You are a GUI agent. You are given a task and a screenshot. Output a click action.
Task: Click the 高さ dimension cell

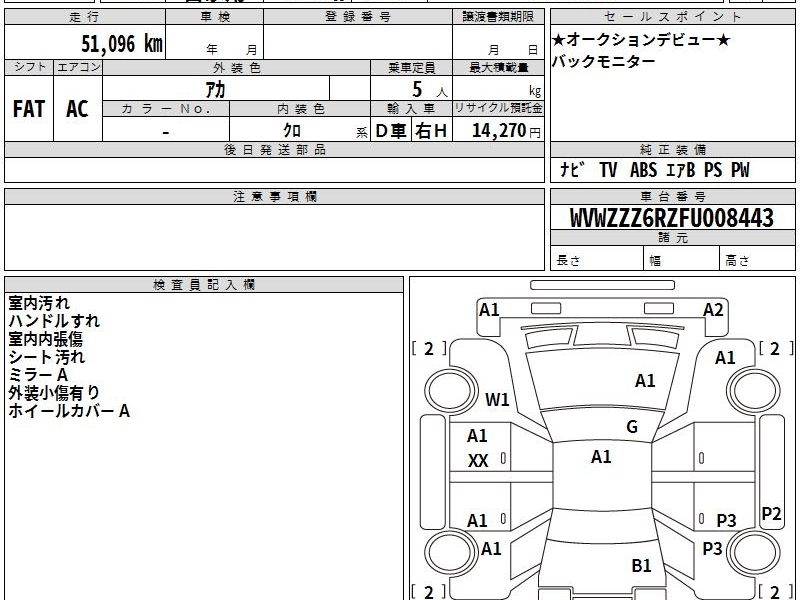click(x=757, y=258)
